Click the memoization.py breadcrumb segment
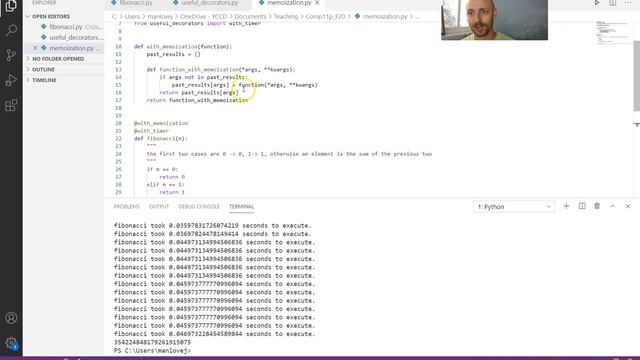Viewport: 640px width, 360px height. point(385,16)
